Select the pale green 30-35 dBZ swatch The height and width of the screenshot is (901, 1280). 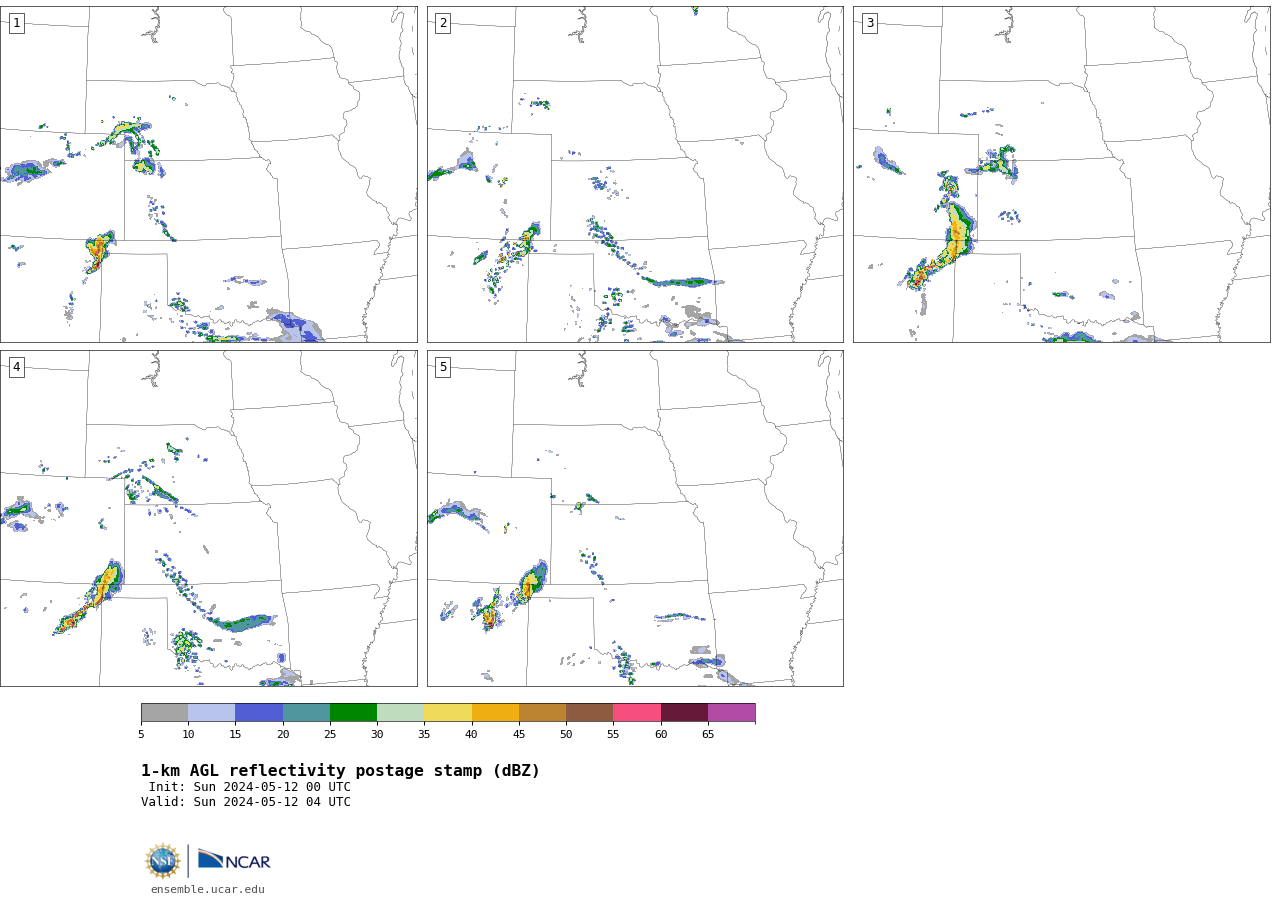click(400, 713)
